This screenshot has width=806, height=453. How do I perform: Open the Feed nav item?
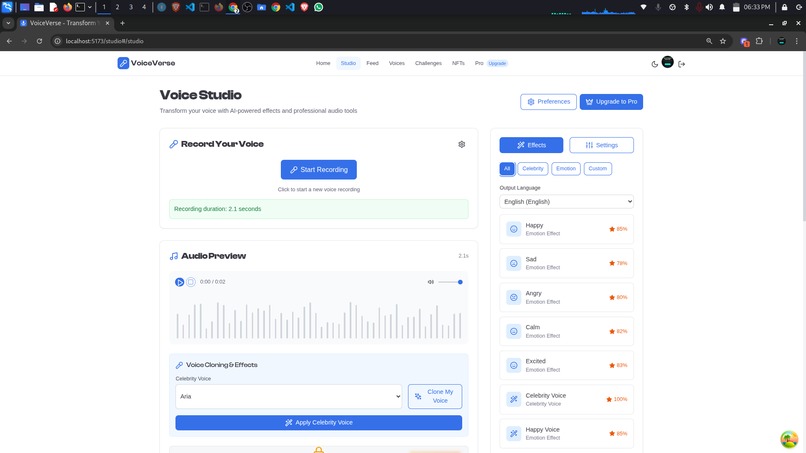pyautogui.click(x=372, y=63)
